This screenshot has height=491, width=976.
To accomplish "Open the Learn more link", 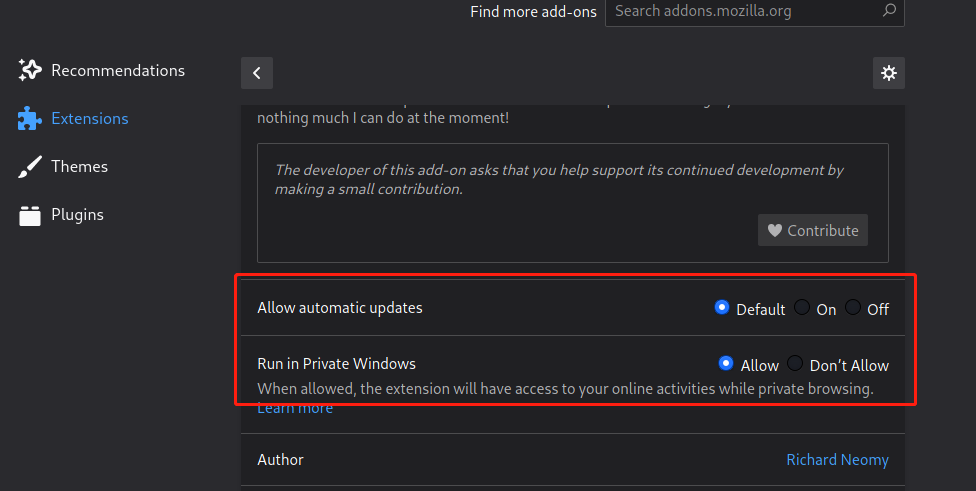I will (x=295, y=408).
